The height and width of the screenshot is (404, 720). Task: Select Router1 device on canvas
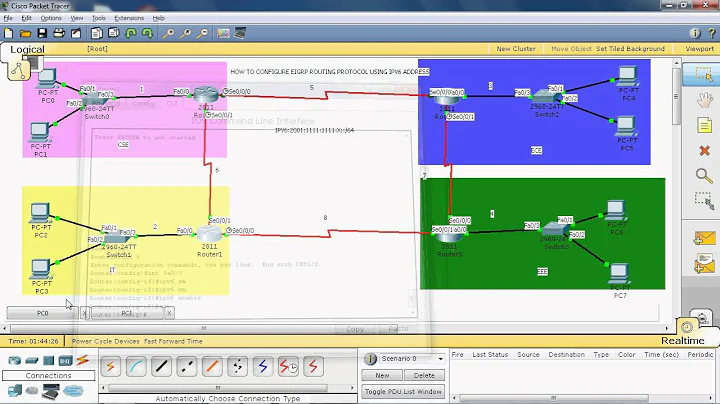[x=209, y=234]
